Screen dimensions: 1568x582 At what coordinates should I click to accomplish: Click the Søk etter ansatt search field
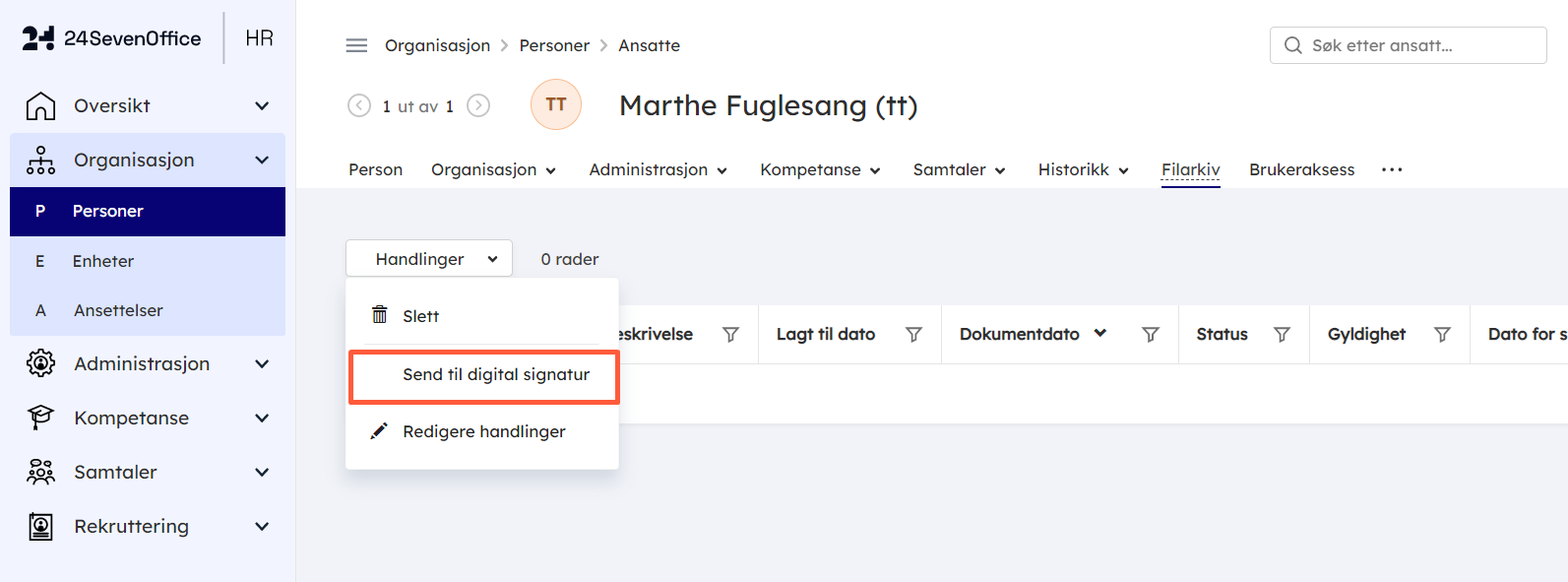[x=1409, y=45]
